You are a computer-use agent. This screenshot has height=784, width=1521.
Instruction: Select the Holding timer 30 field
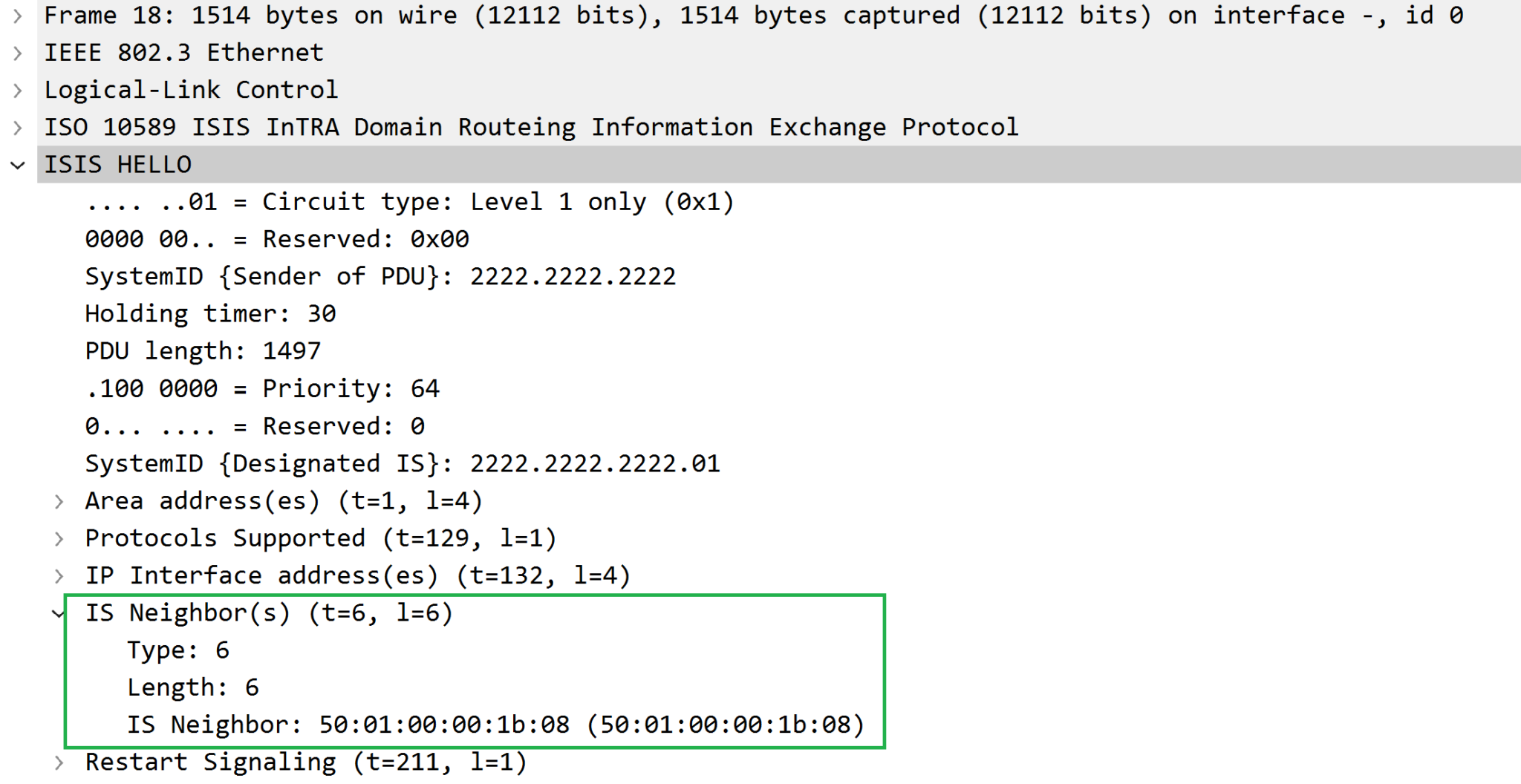(210, 313)
